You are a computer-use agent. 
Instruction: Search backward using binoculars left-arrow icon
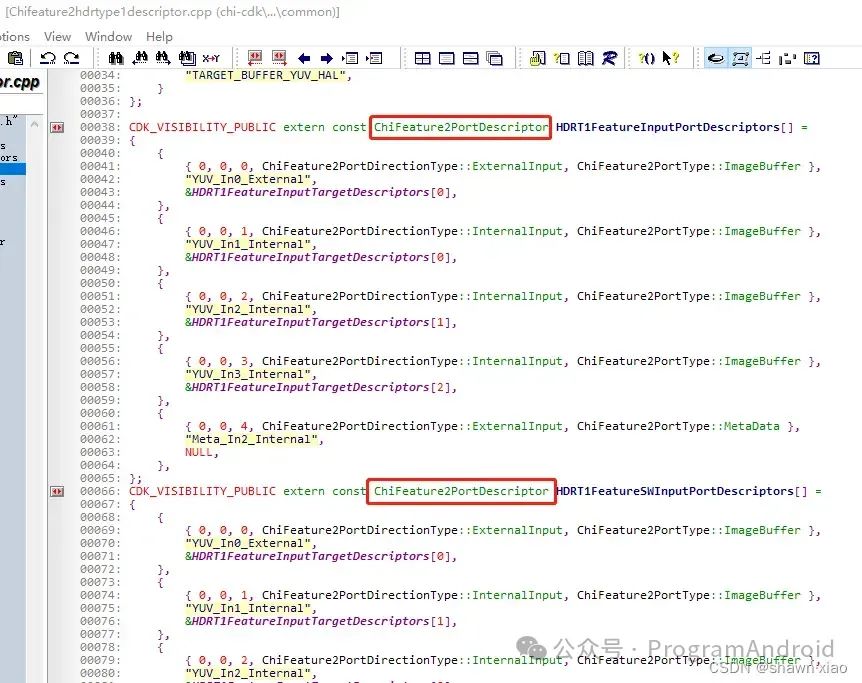(x=140, y=58)
